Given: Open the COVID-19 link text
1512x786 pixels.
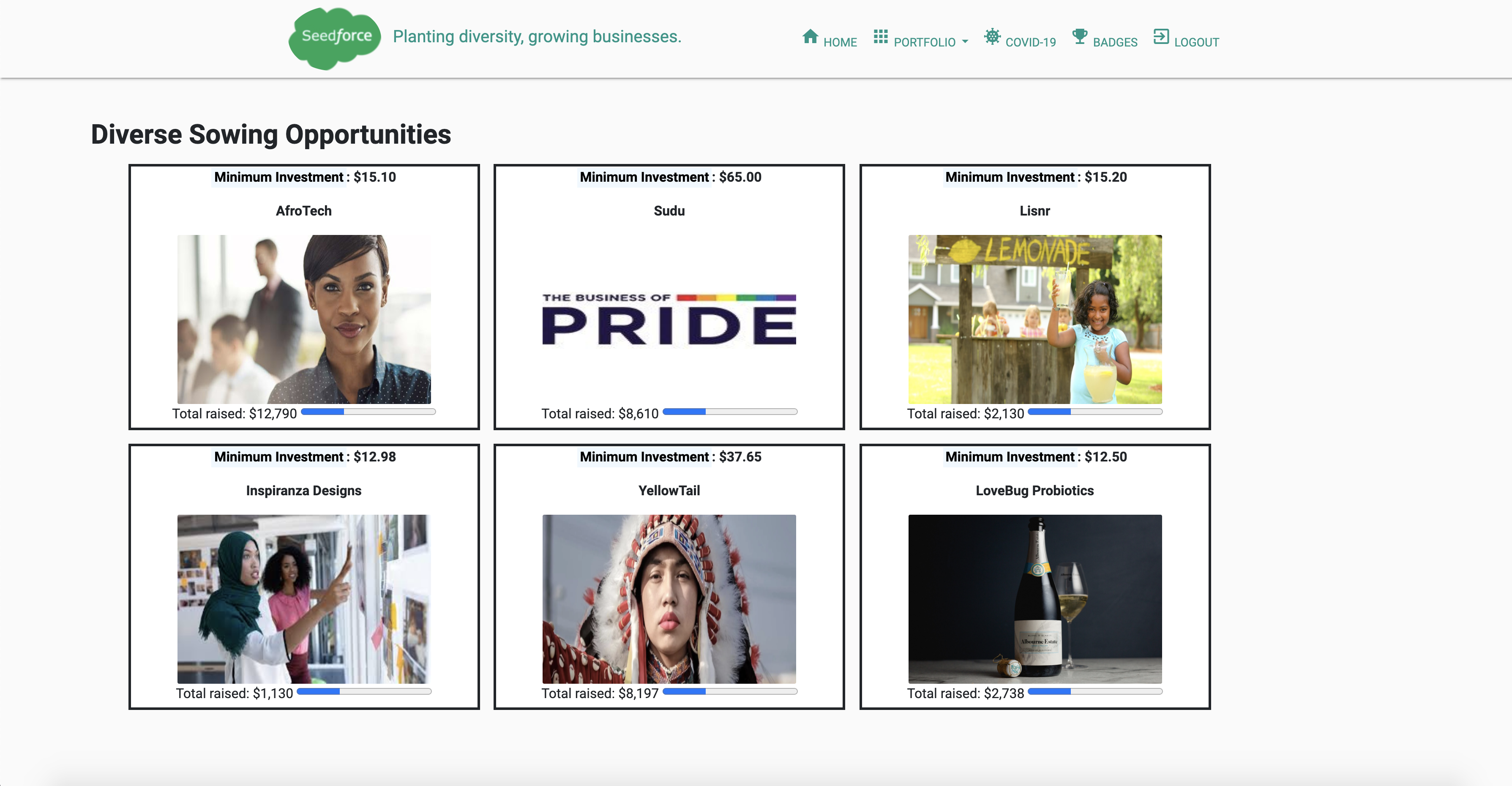Looking at the screenshot, I should click(1030, 42).
